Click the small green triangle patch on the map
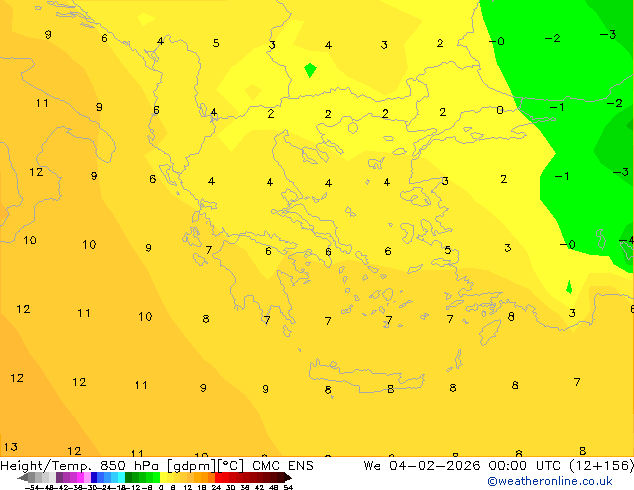The height and width of the screenshot is (490, 634). (569, 287)
